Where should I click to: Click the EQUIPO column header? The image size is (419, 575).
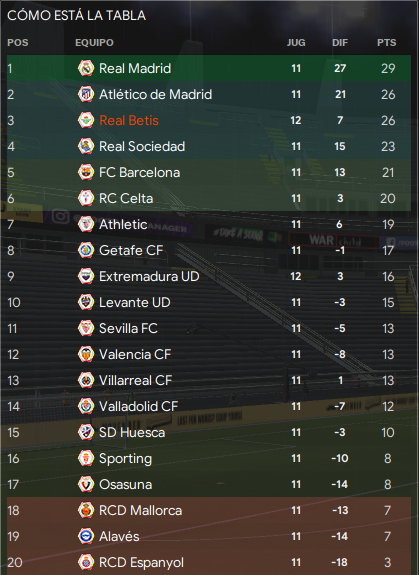[94, 43]
